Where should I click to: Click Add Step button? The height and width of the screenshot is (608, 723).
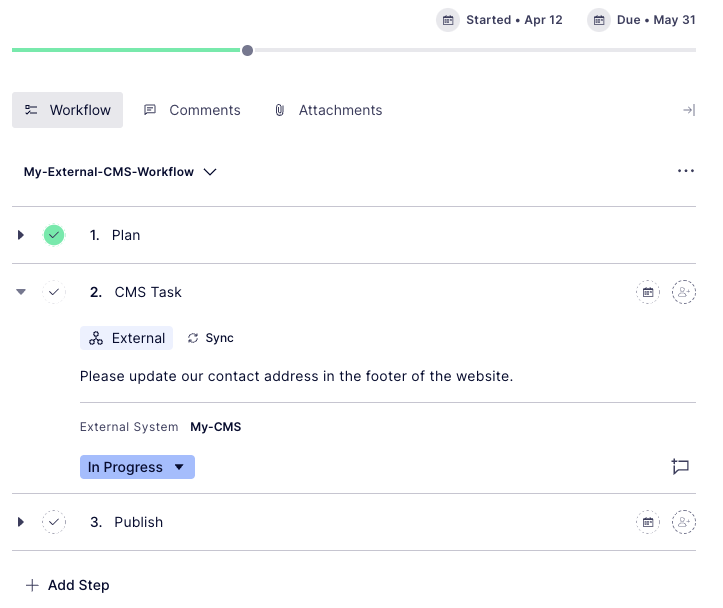(67, 585)
